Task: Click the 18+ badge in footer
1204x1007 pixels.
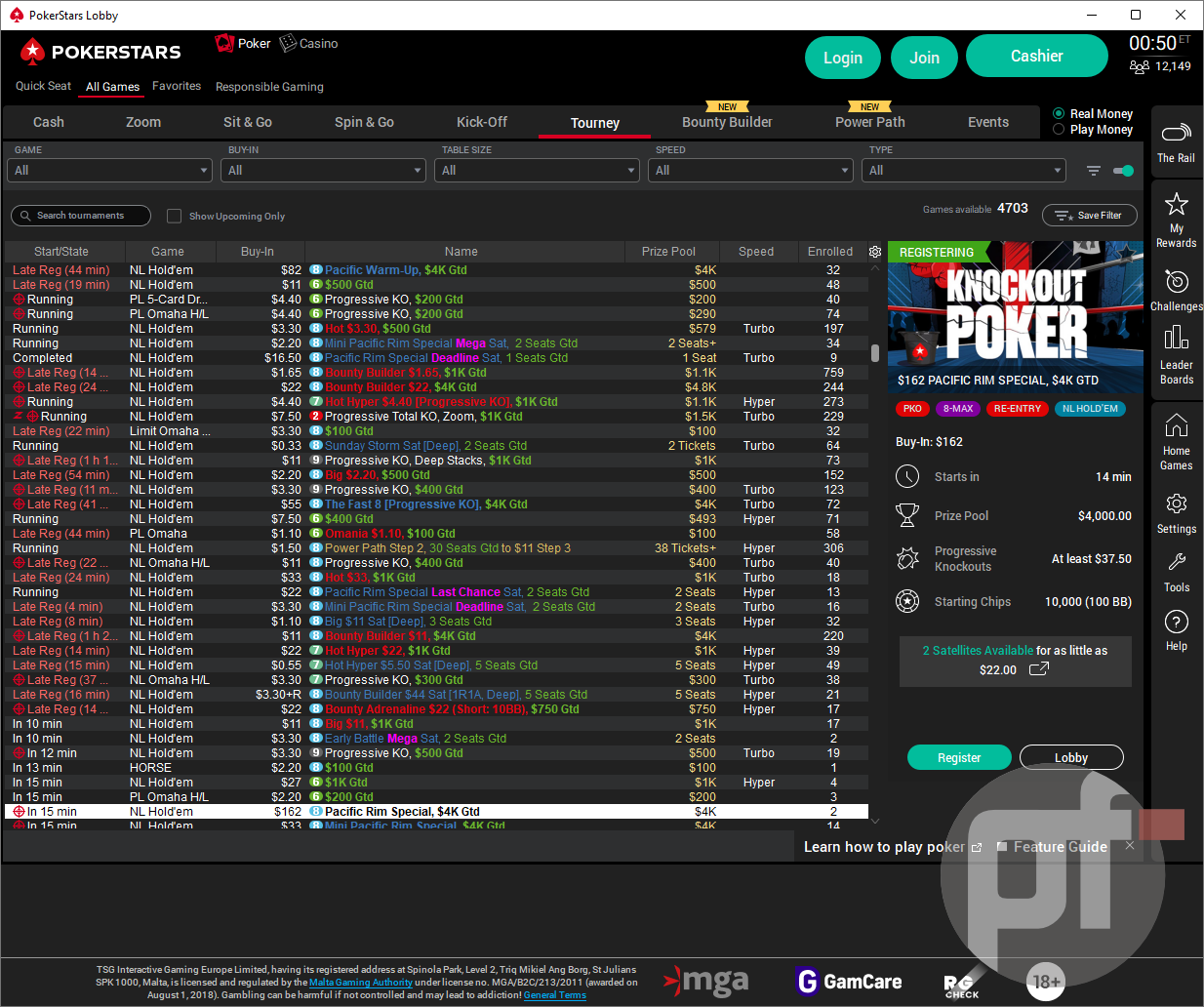Action: (1045, 982)
